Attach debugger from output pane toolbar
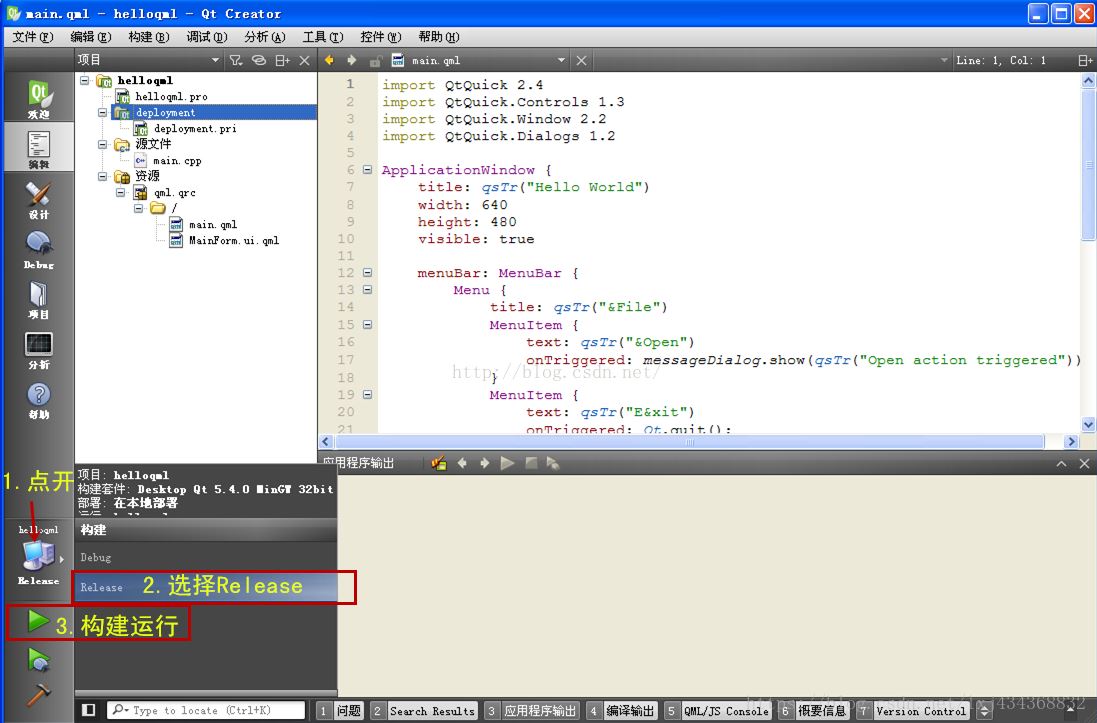1097x723 pixels. (553, 463)
